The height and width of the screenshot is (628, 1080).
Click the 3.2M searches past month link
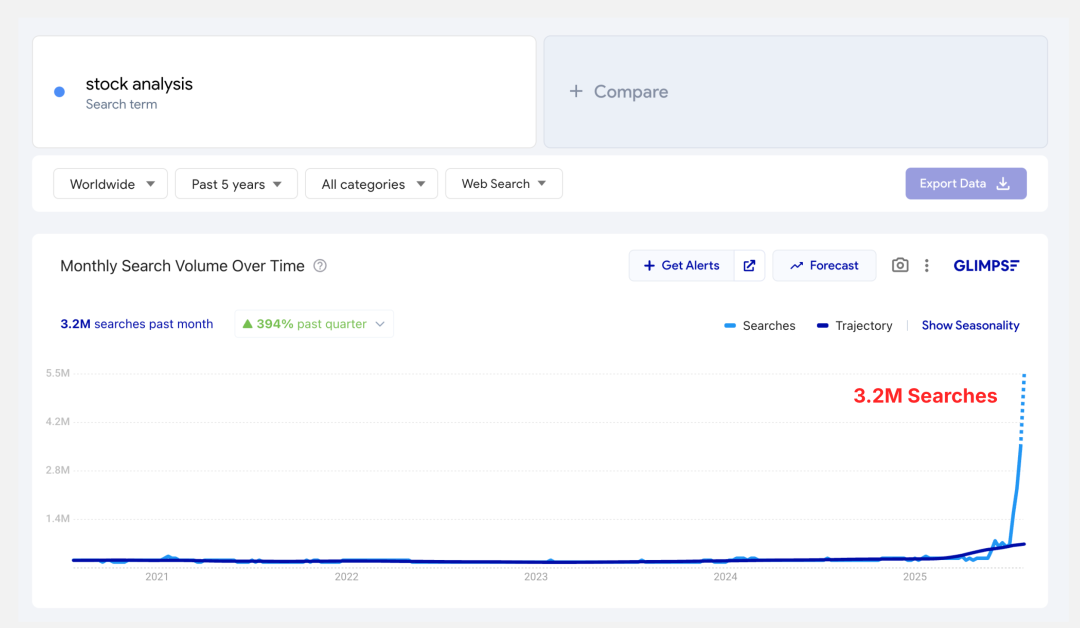coord(136,324)
